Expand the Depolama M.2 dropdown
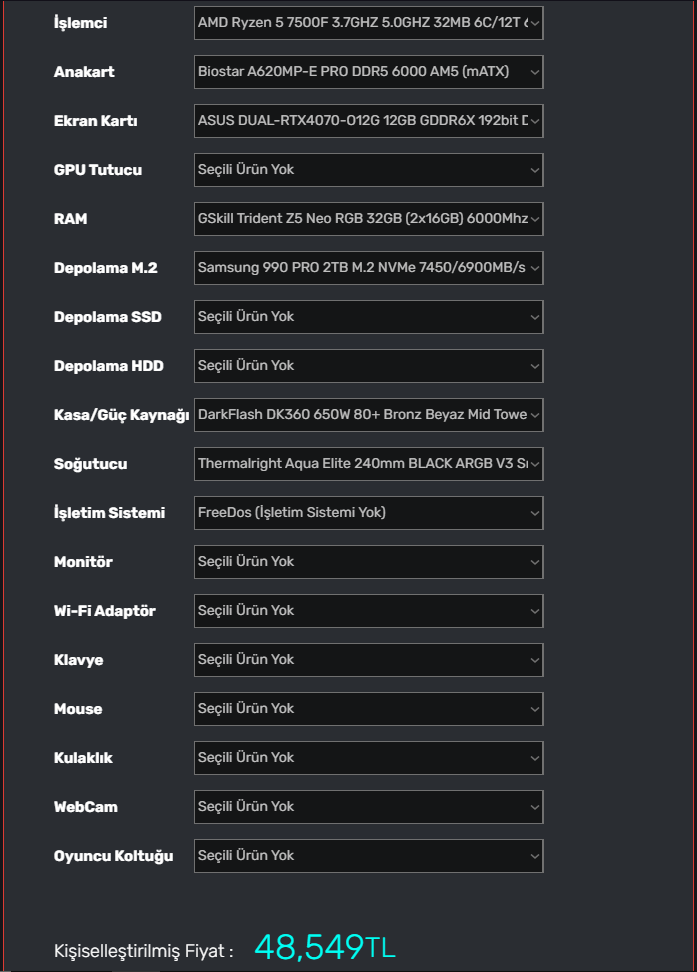 [368, 268]
